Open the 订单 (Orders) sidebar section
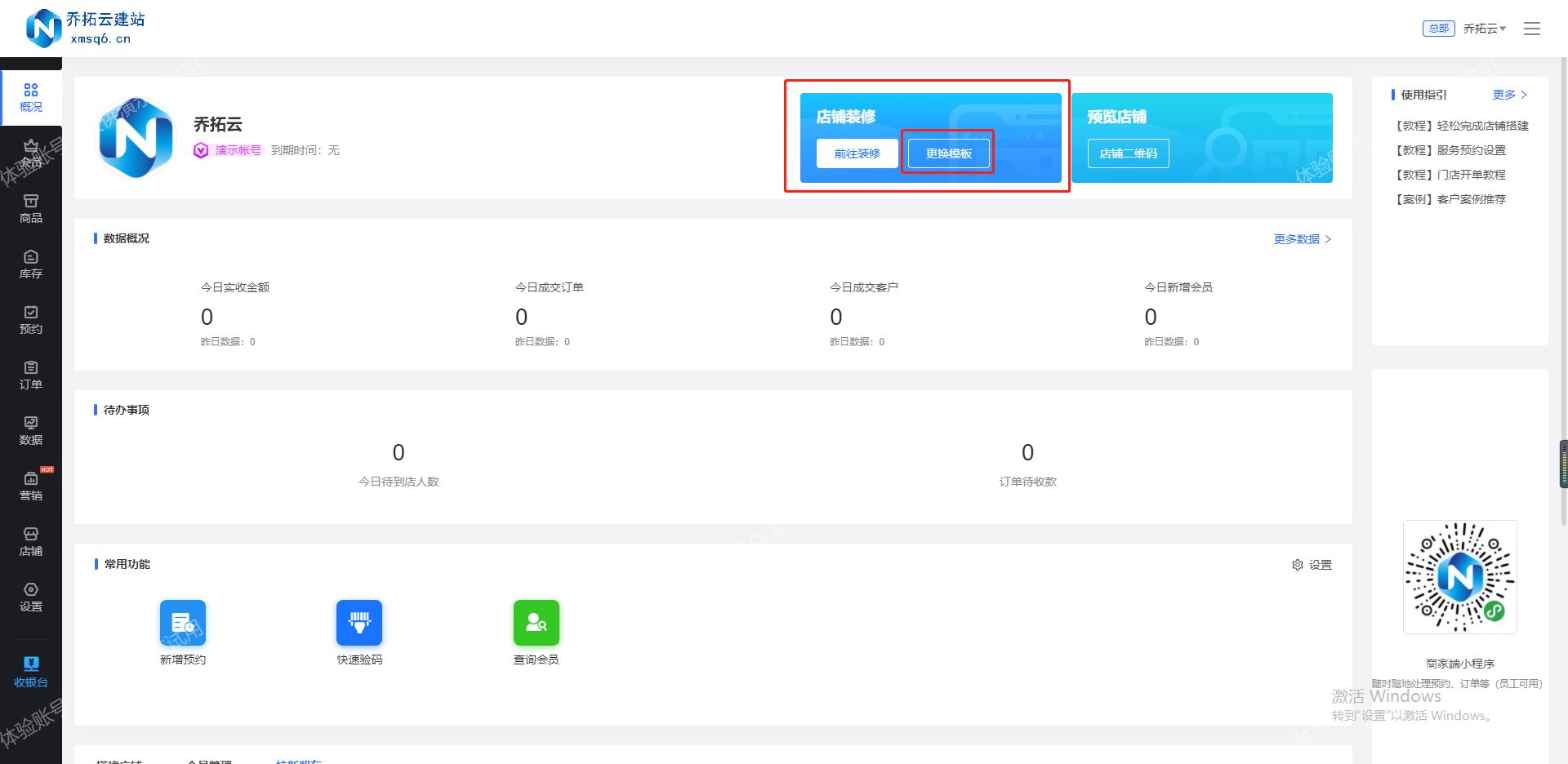The width and height of the screenshot is (1568, 764). click(x=30, y=375)
